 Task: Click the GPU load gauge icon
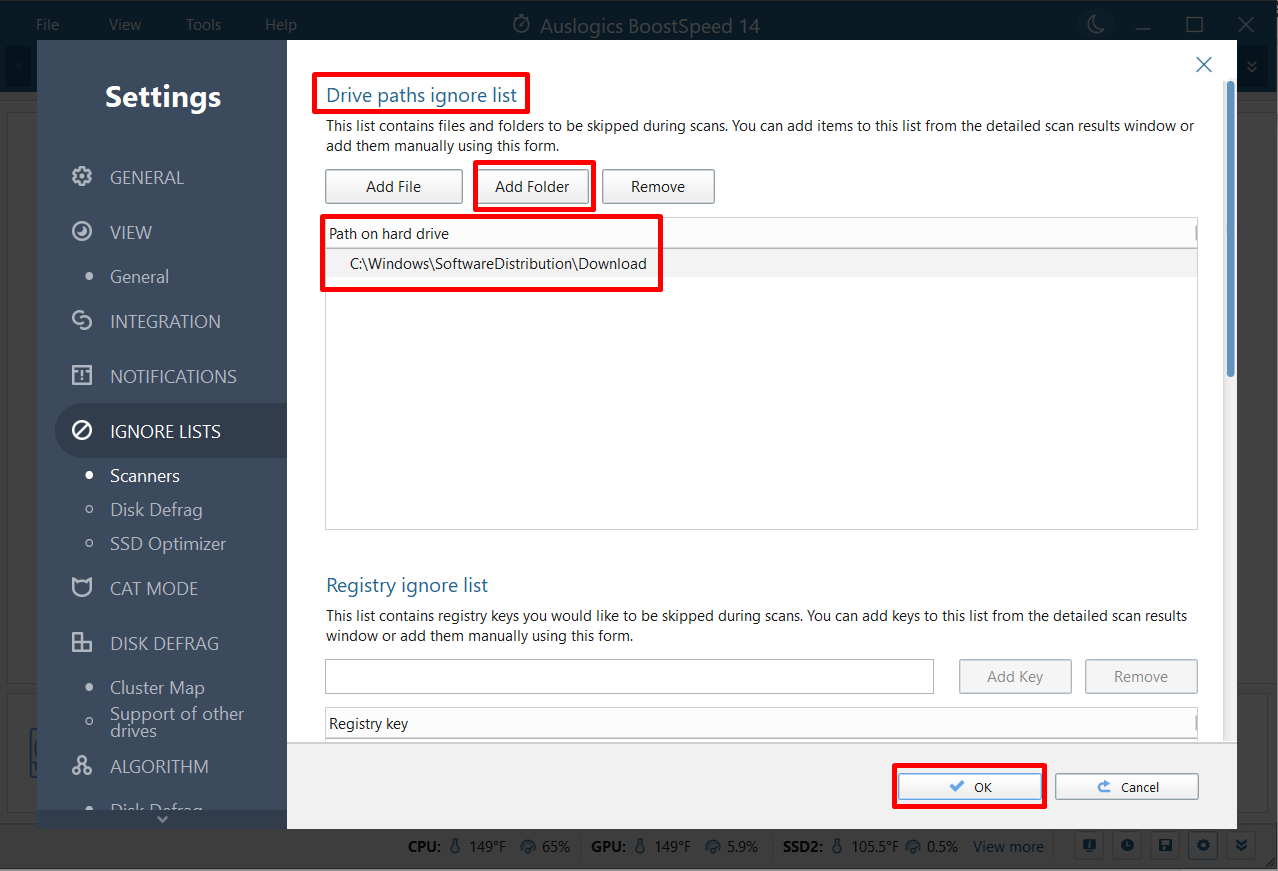713,847
